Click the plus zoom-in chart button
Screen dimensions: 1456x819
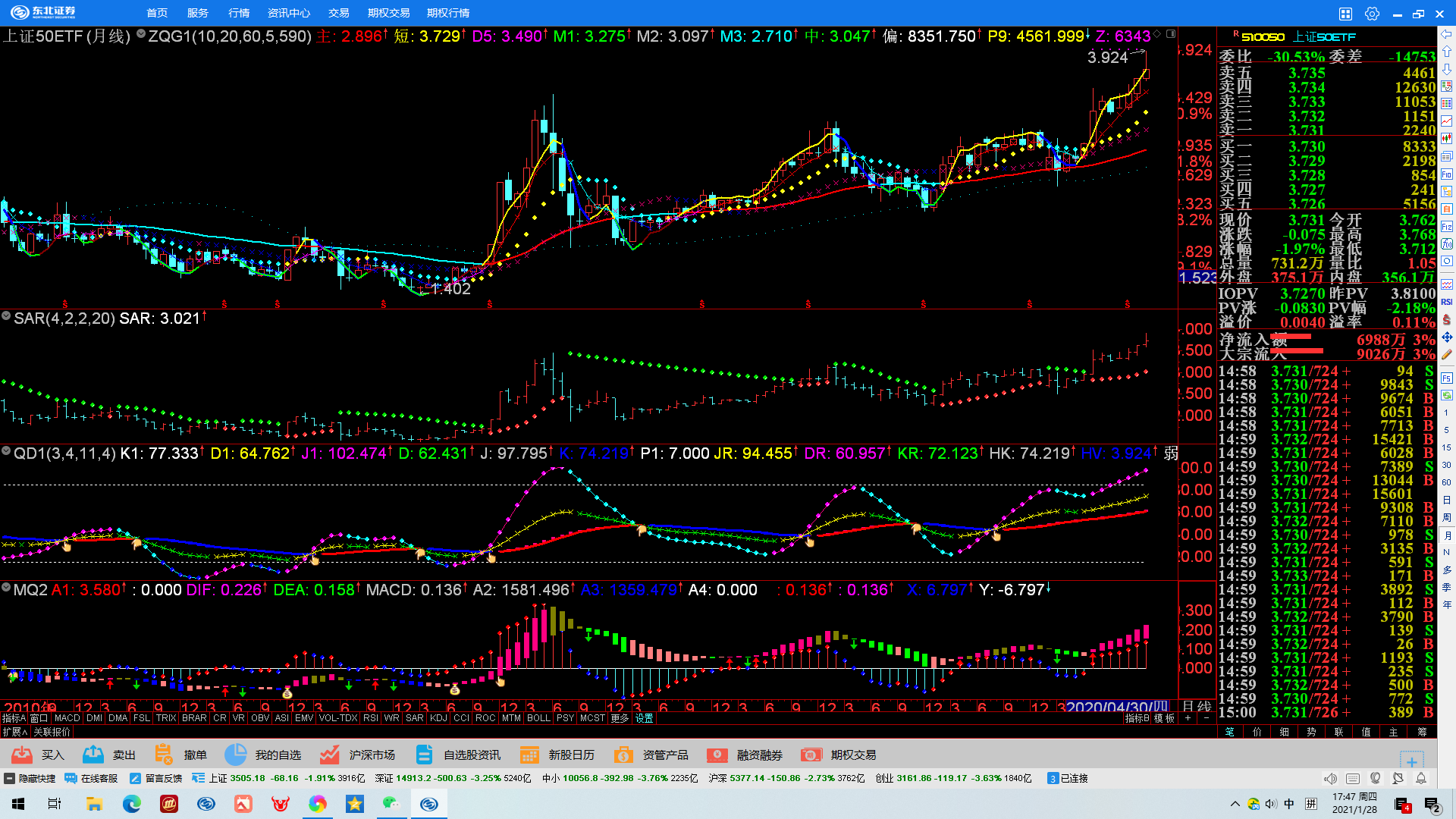click(1188, 718)
